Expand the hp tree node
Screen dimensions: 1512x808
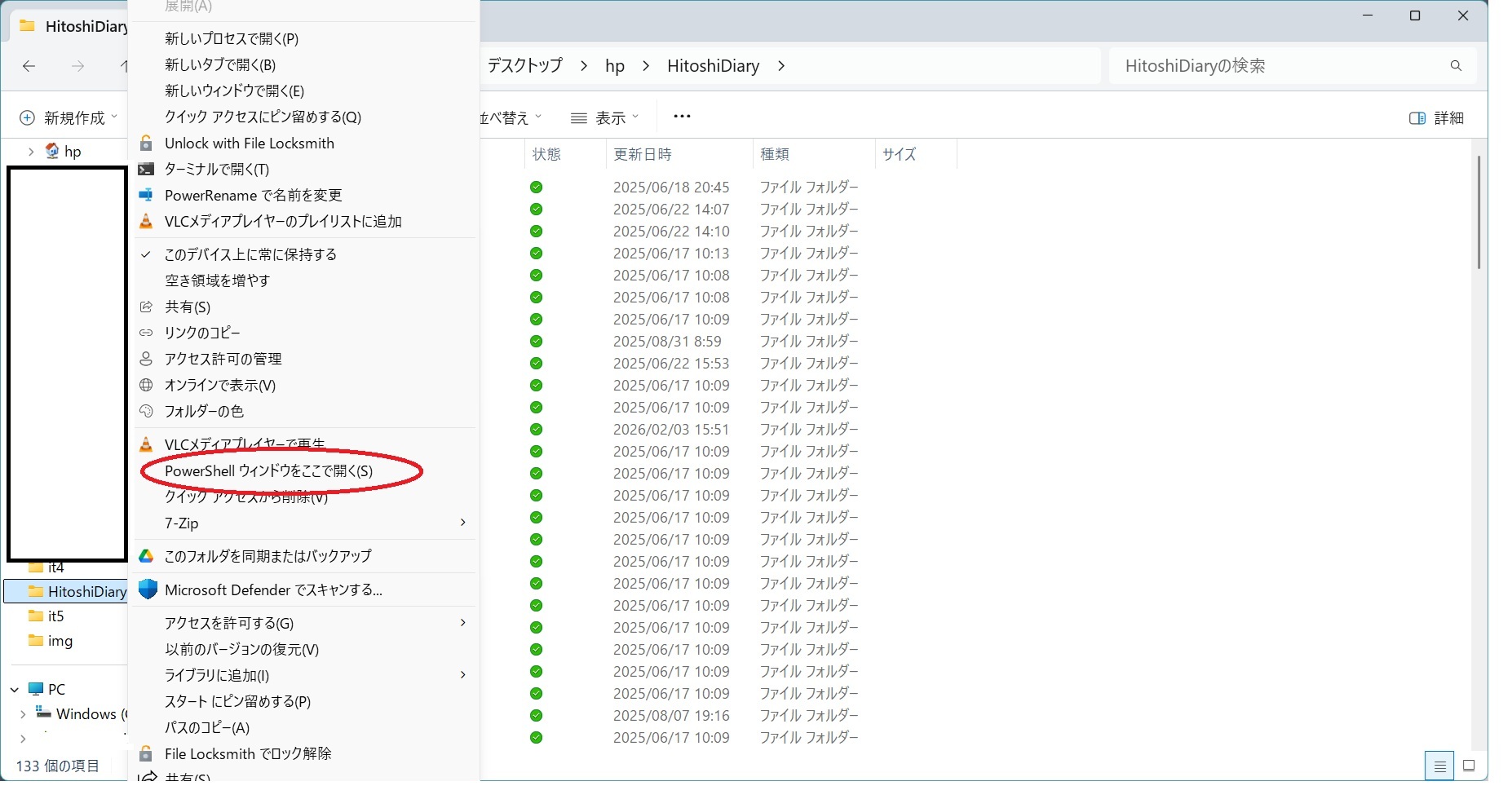(x=31, y=152)
